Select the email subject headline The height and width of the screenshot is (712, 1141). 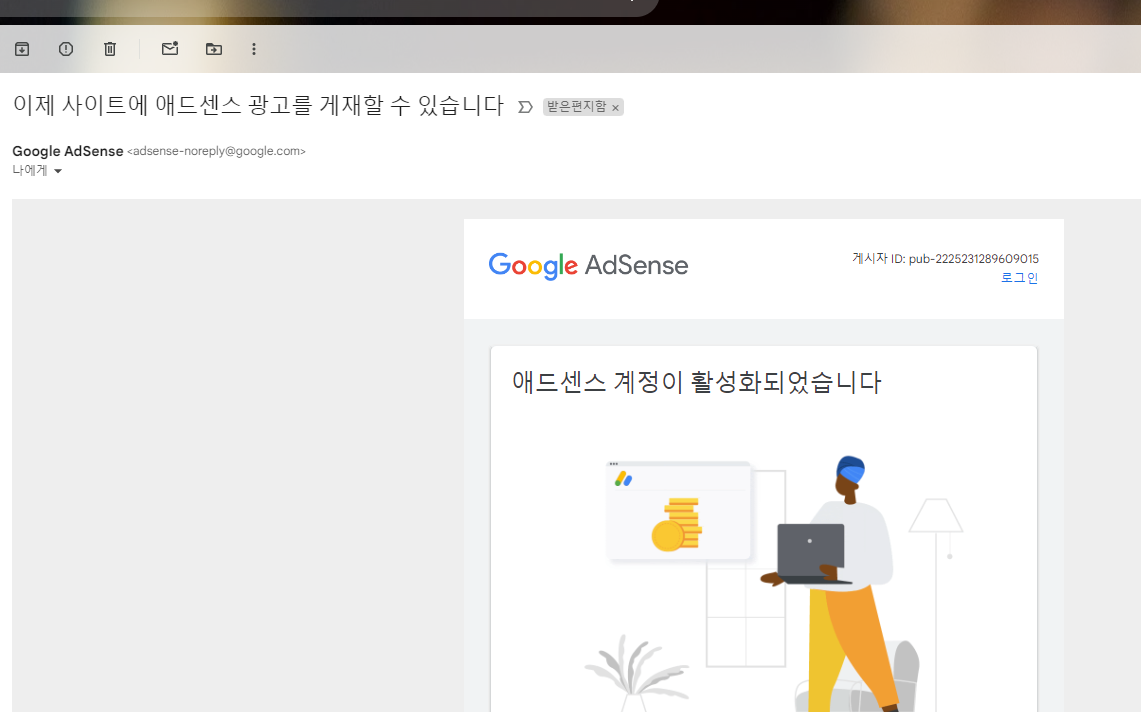(257, 106)
